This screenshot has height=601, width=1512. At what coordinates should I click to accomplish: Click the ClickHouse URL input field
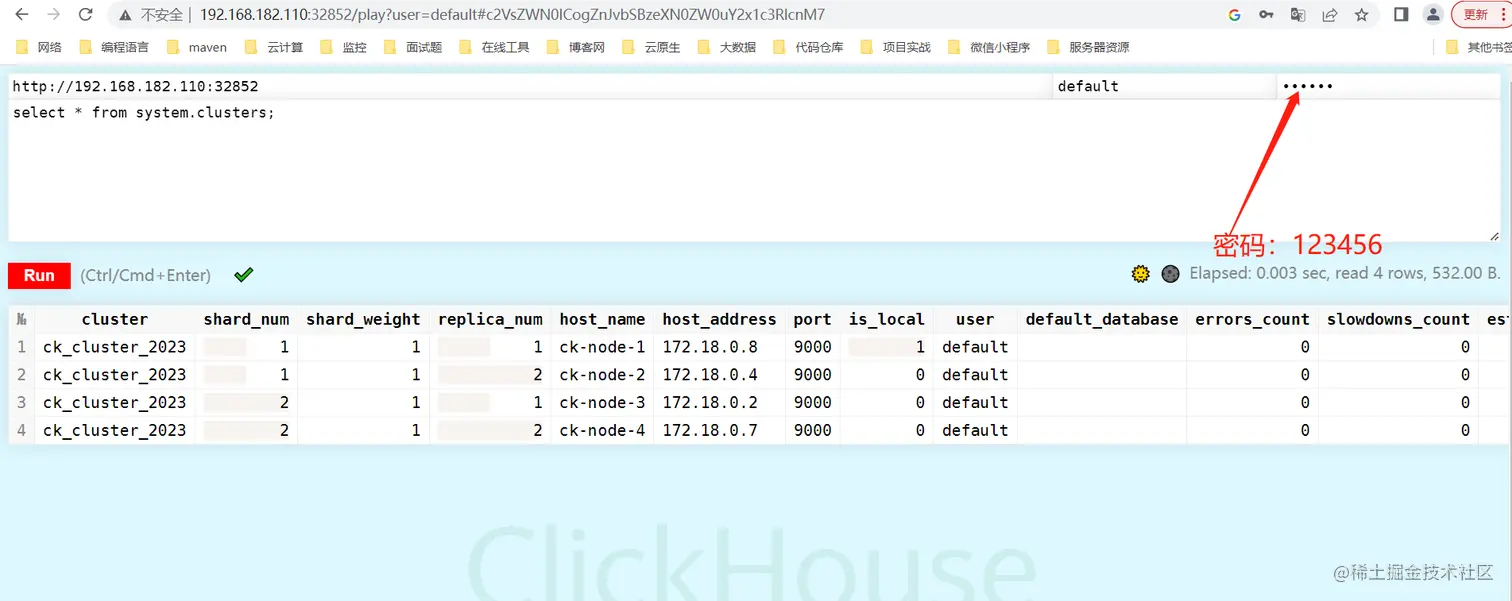pyautogui.click(x=530, y=86)
